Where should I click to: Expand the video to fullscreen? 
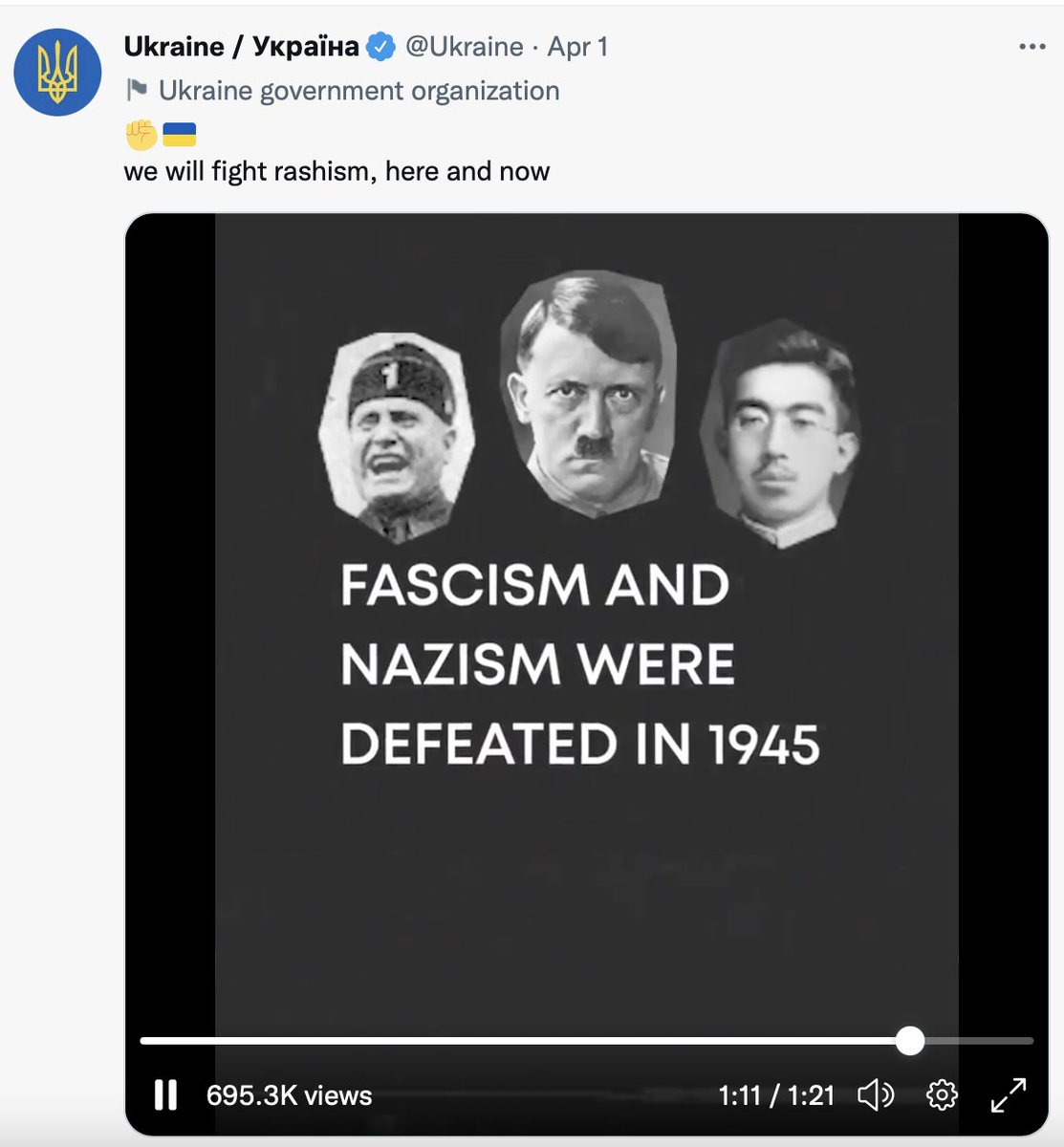1008,1095
